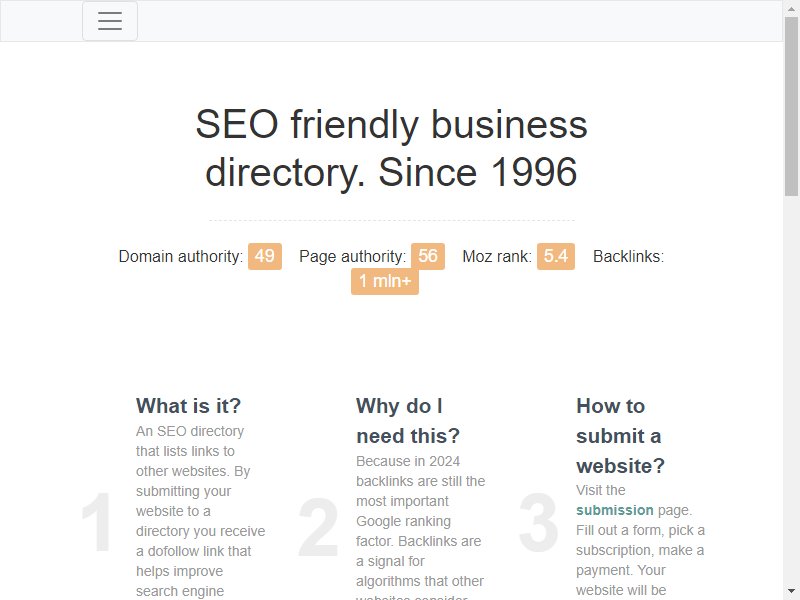The width and height of the screenshot is (800, 600).
Task: Click the 'SEO friendly business directory' title
Action: click(391, 148)
